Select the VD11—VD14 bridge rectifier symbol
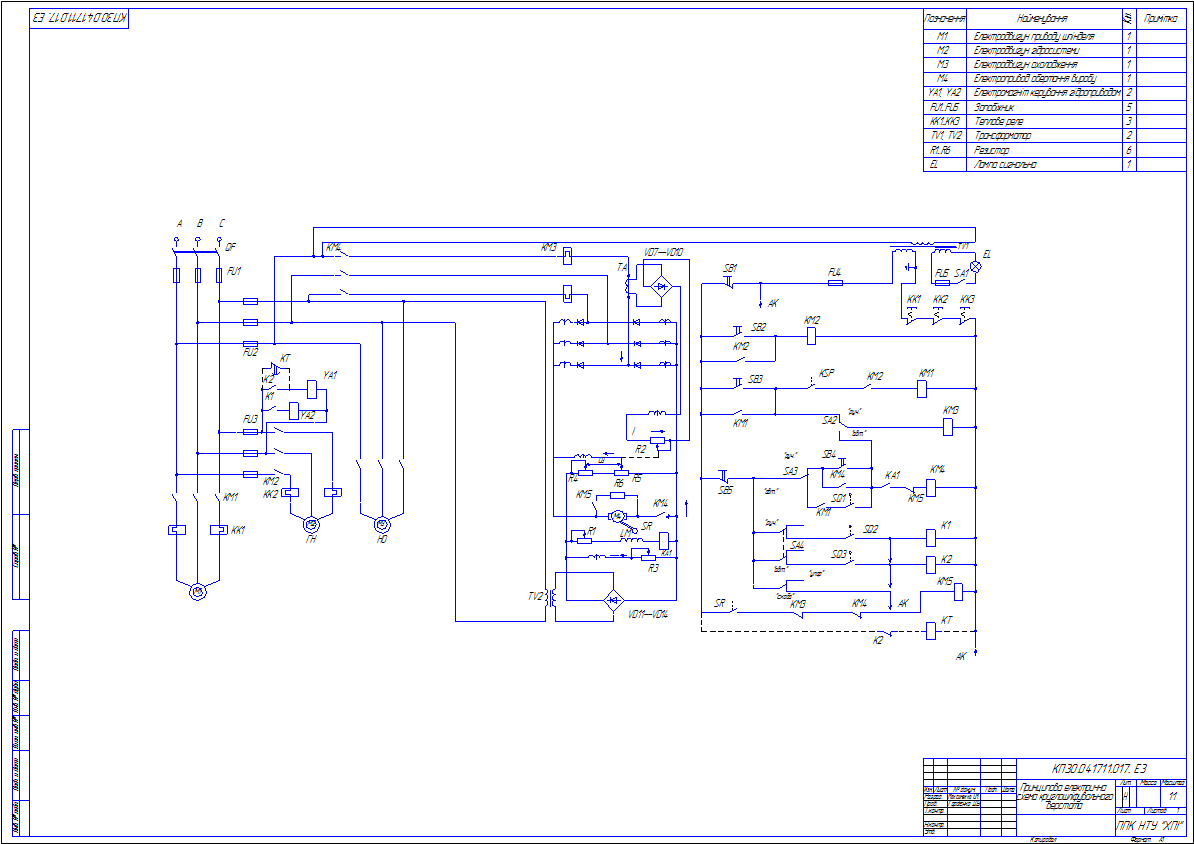This screenshot has height=844, width=1194. coord(614,600)
